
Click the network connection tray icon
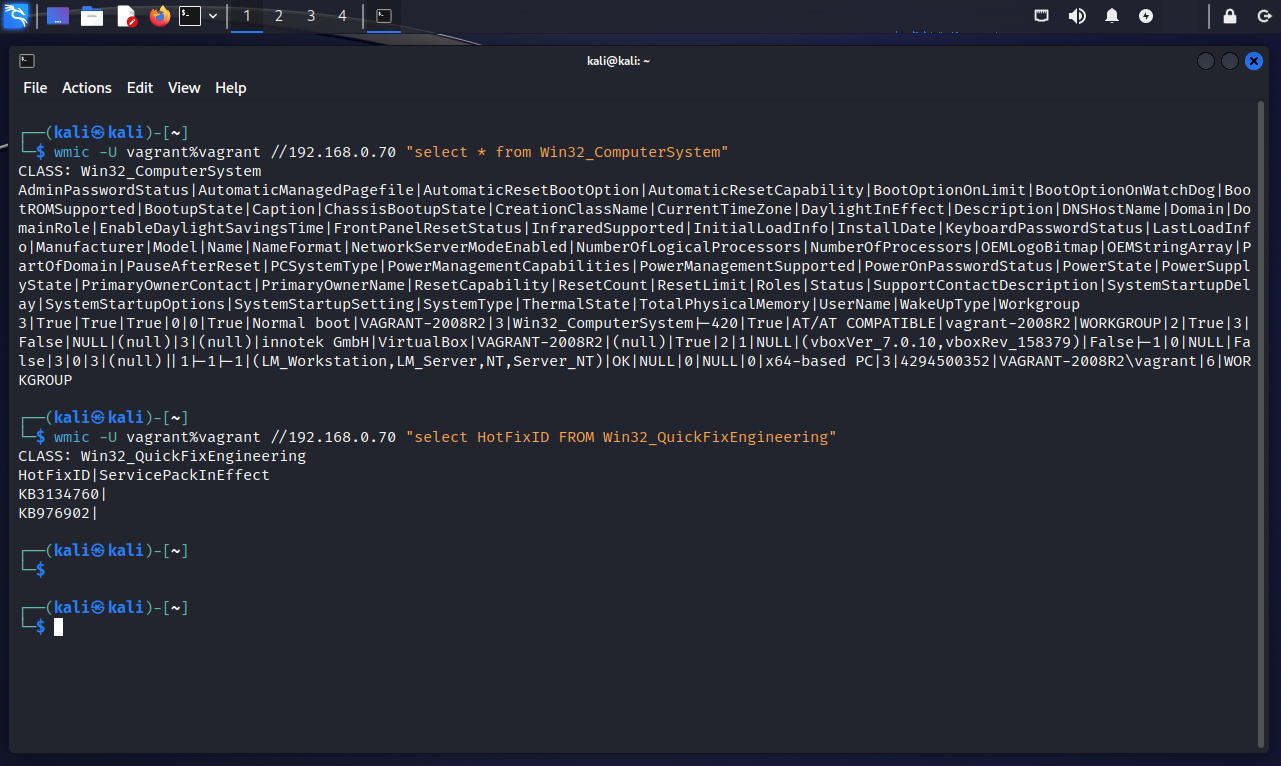tap(1042, 16)
